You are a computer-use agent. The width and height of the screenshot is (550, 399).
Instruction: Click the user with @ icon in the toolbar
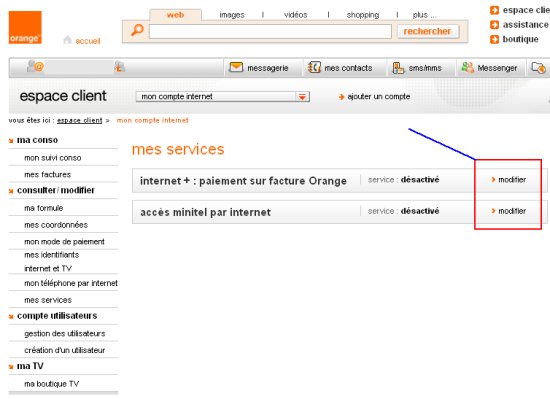(x=35, y=66)
